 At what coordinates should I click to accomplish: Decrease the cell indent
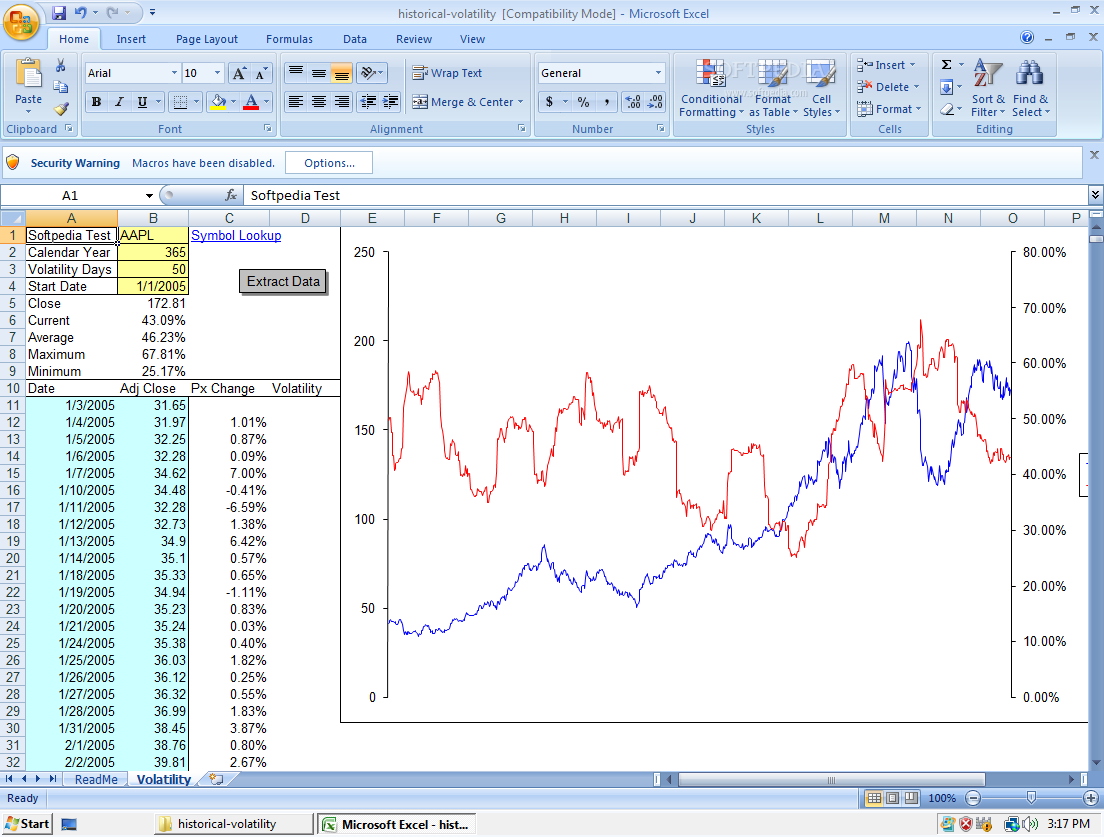(x=368, y=102)
